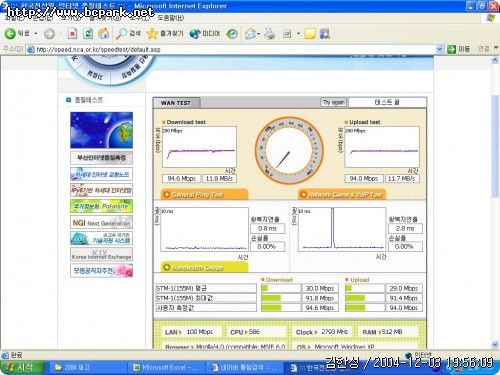Click the NGI Next Generation banner link
500x375 pixels.
[x=101, y=222]
